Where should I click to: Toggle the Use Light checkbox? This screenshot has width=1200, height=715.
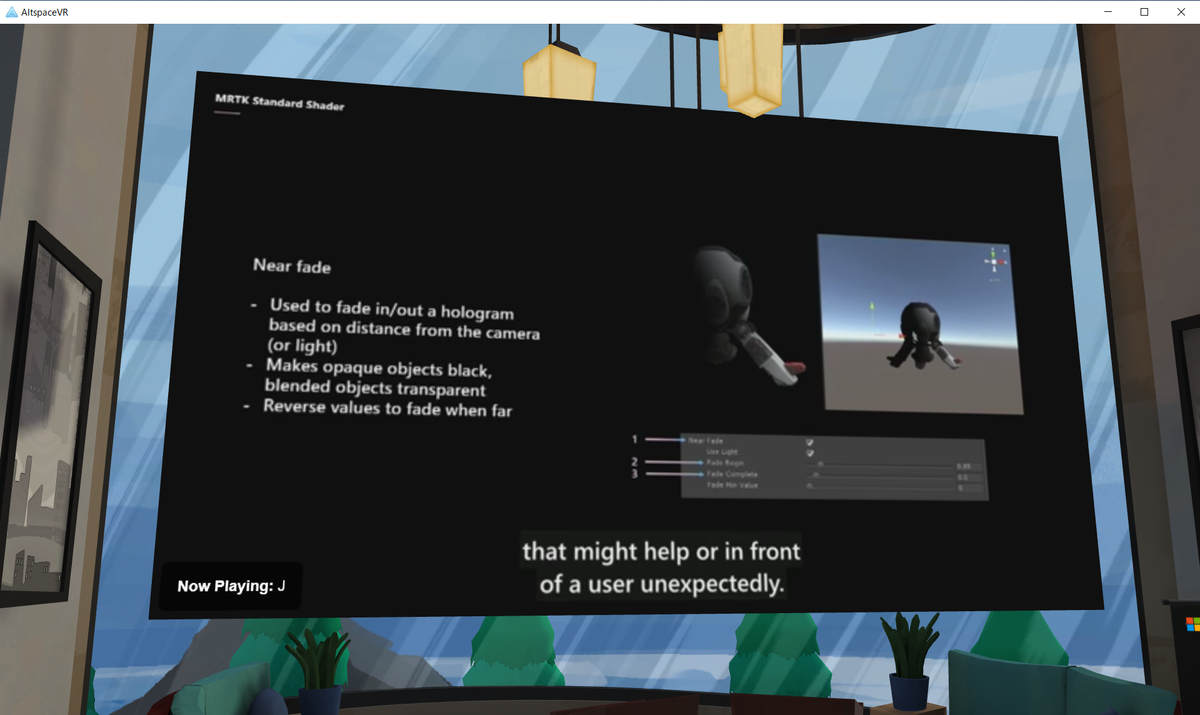click(x=810, y=453)
